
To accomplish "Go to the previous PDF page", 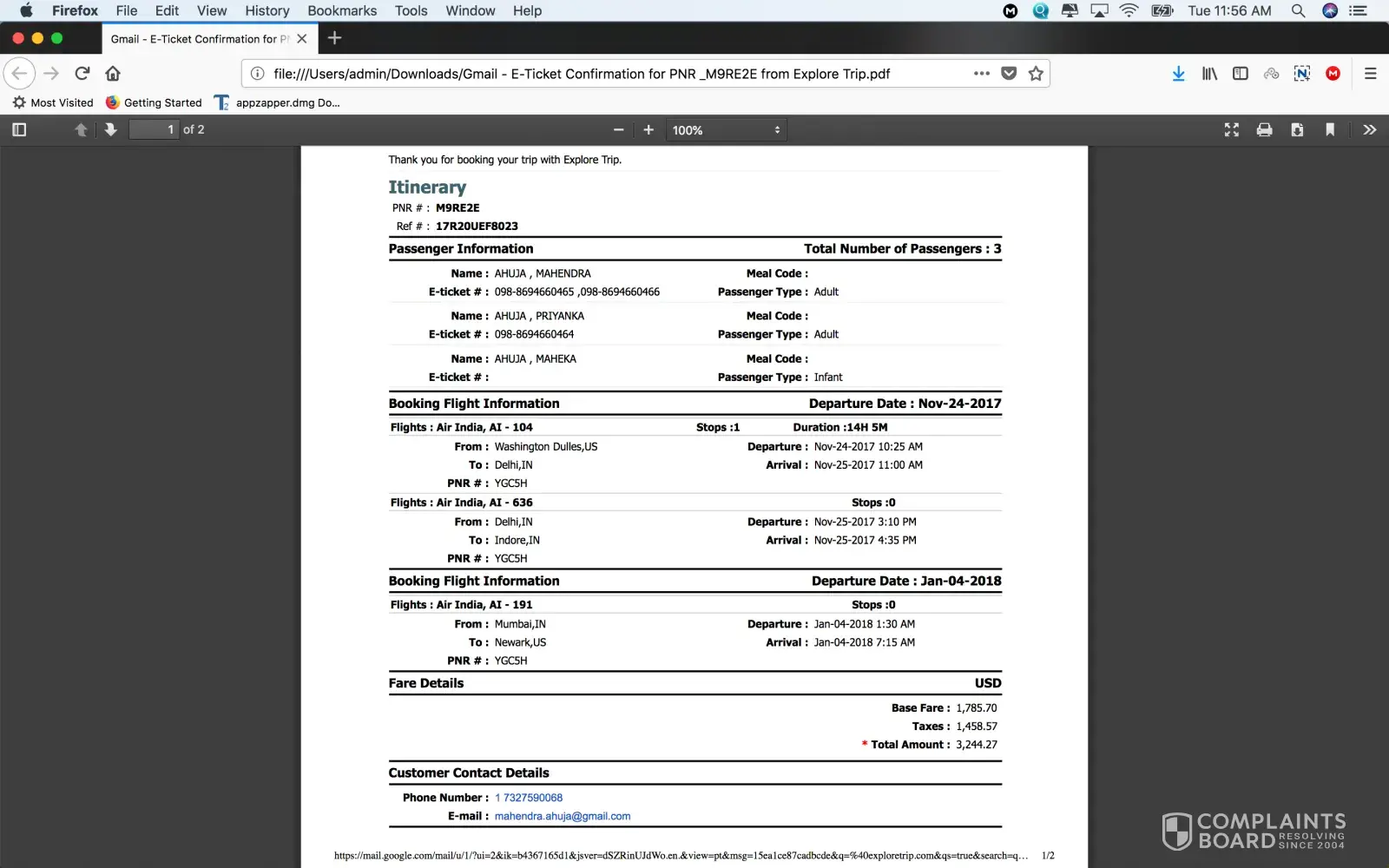I will pos(81,130).
